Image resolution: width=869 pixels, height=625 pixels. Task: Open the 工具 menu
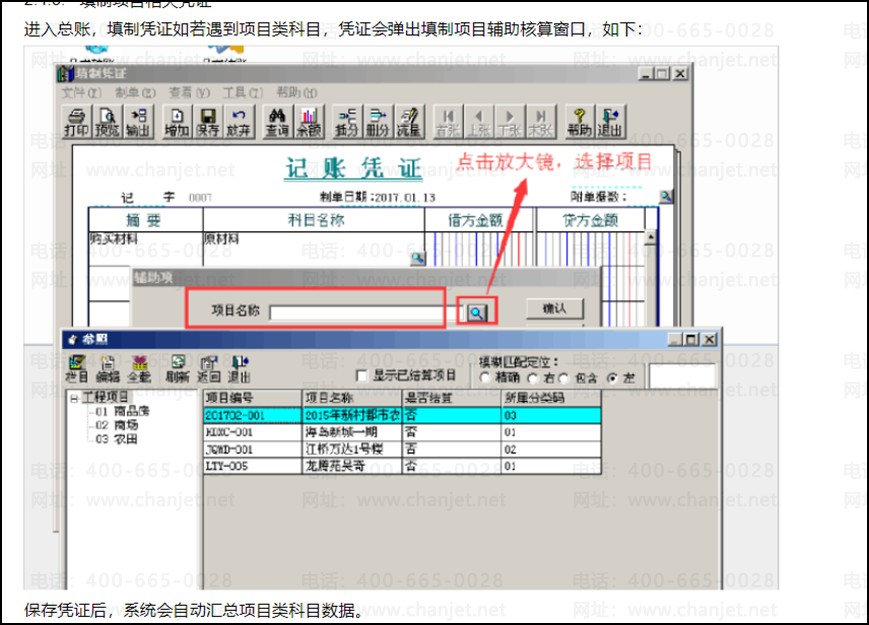(243, 93)
